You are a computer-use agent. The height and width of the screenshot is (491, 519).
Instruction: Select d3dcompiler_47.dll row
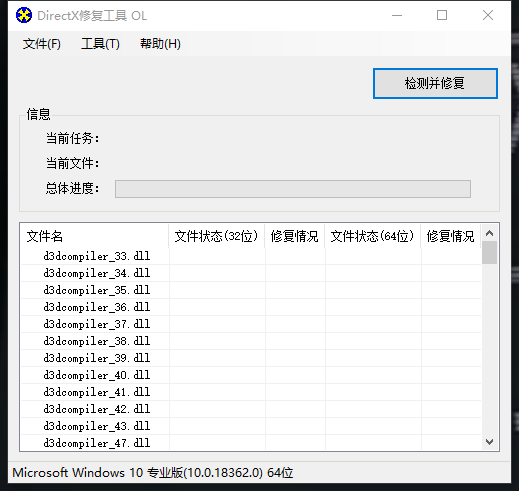tap(251, 443)
